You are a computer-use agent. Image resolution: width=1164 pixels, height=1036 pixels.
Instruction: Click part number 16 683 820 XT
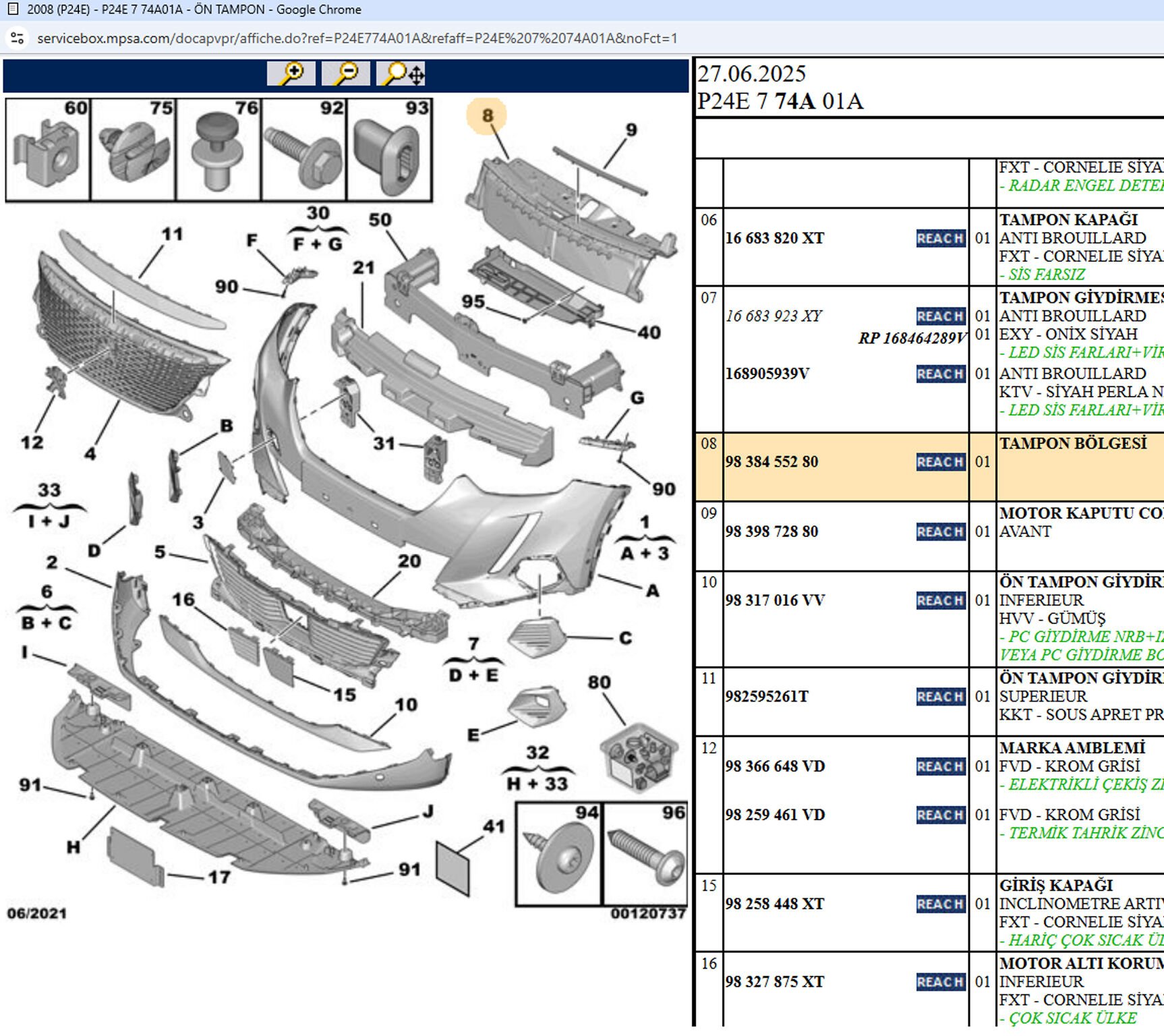pos(775,238)
